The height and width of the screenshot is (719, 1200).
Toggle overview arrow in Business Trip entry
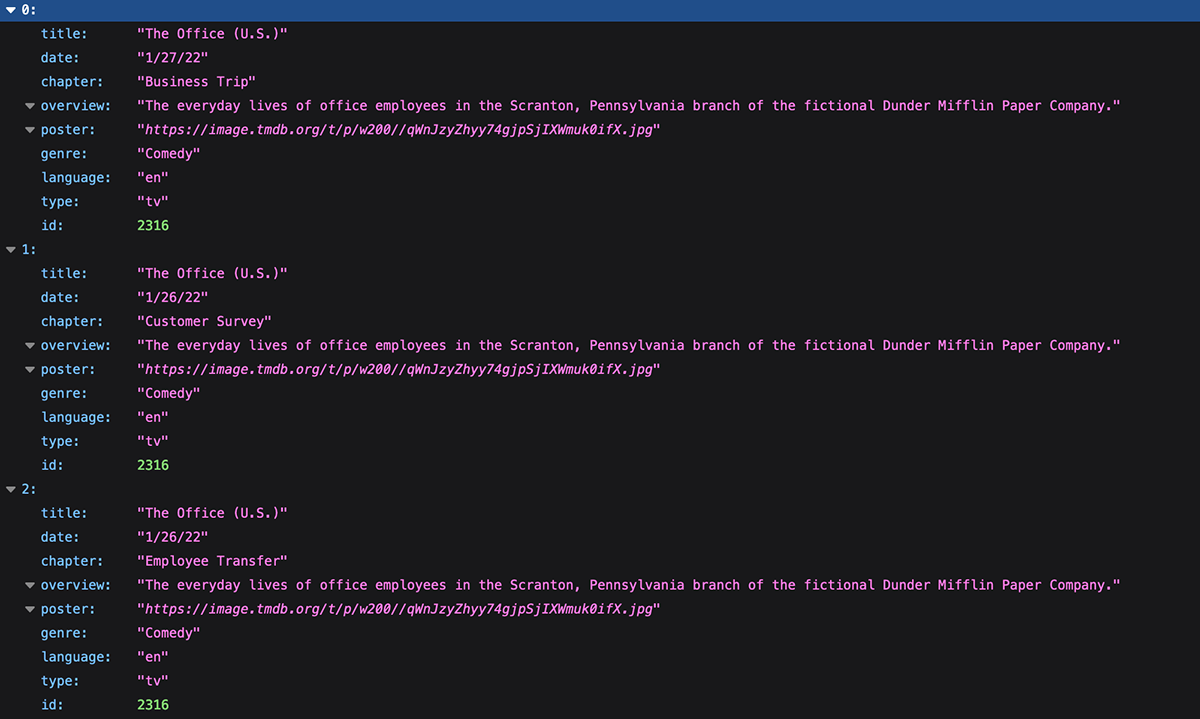pyautogui.click(x=30, y=106)
